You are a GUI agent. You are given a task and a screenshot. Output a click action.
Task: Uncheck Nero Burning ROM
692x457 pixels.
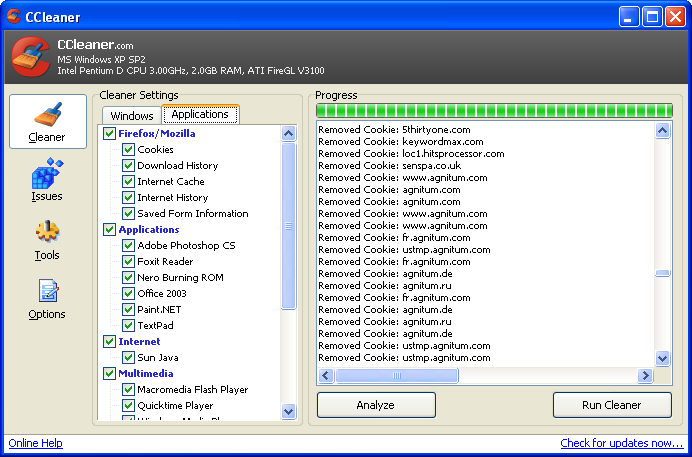pos(128,277)
